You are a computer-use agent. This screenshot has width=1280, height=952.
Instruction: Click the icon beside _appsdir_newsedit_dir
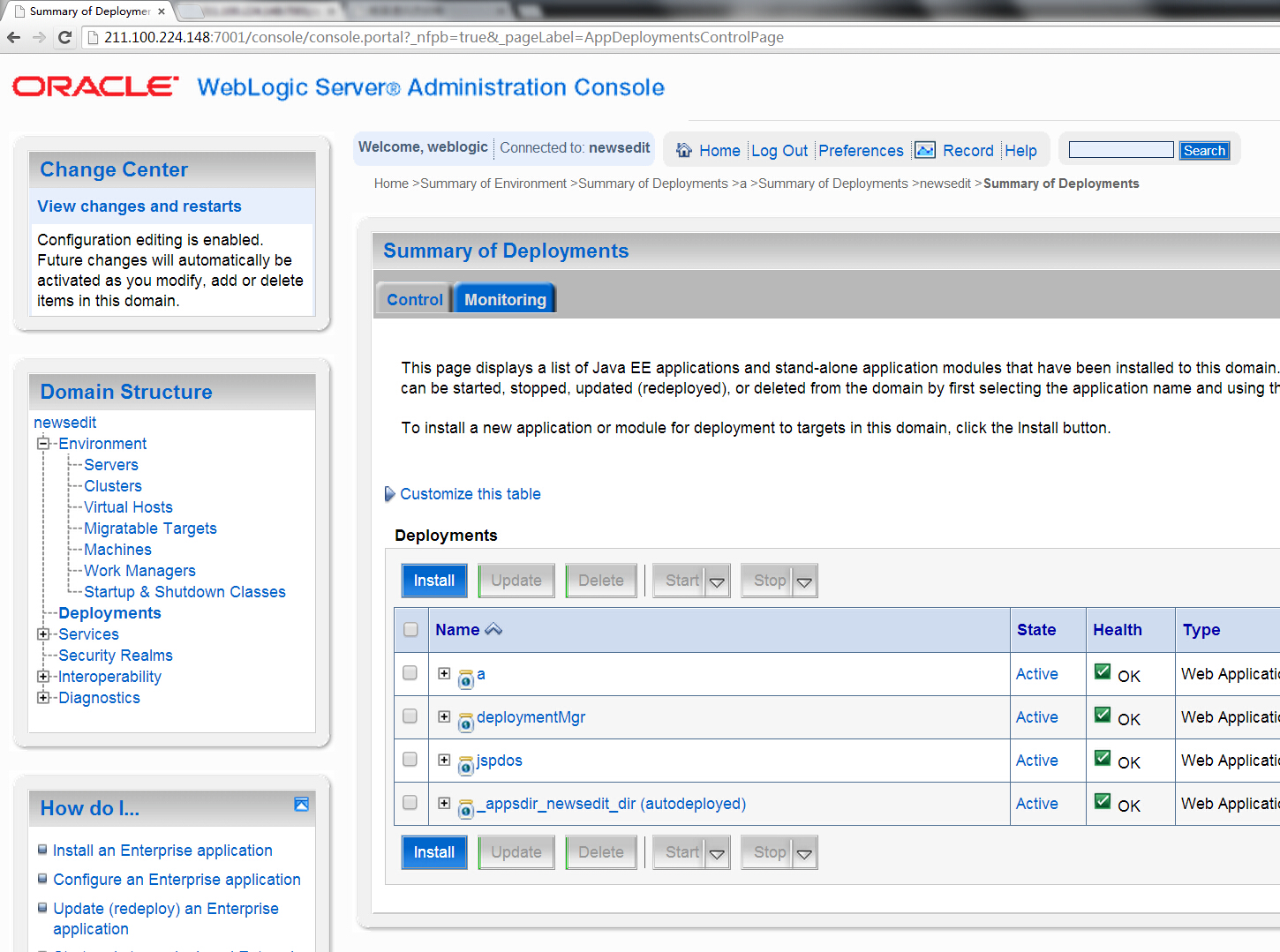466,810
